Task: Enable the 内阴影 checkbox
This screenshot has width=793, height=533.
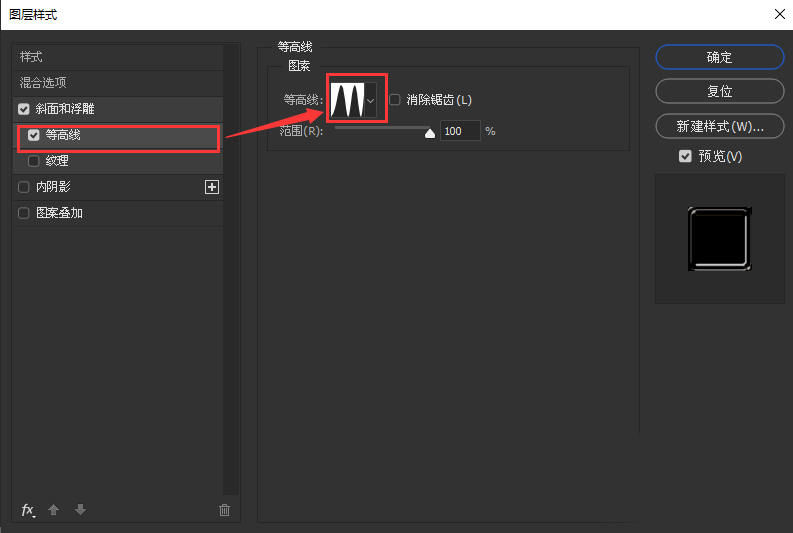Action: pyautogui.click(x=24, y=187)
